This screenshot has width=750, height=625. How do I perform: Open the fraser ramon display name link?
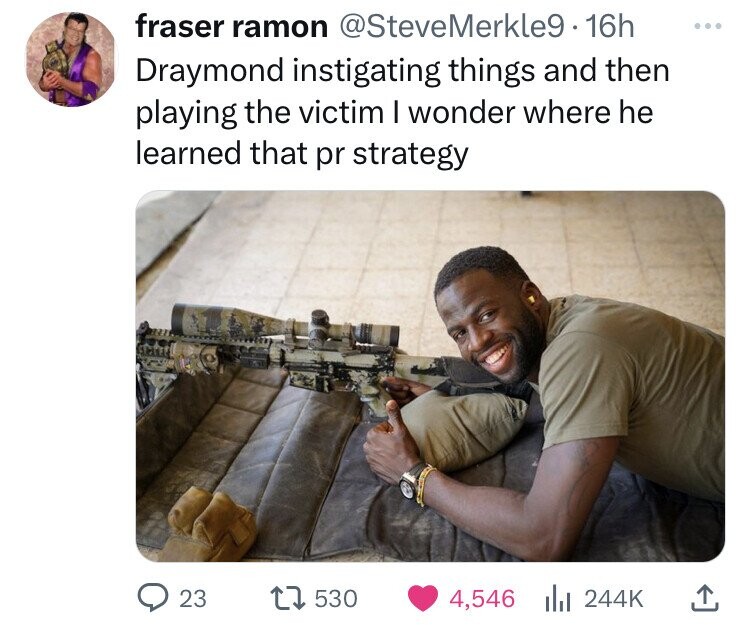(x=232, y=26)
